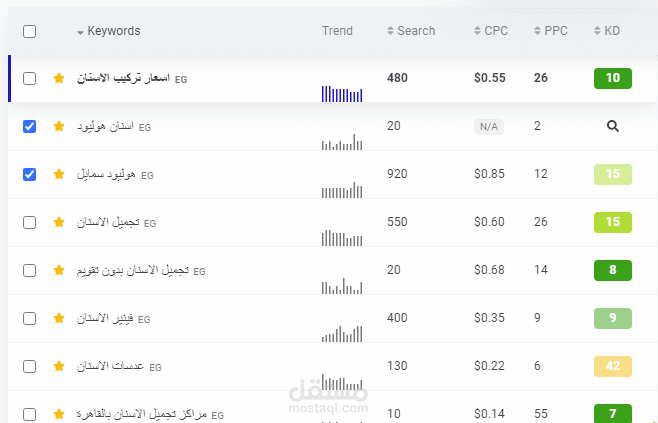Sort the table by Search volume

[x=411, y=31]
